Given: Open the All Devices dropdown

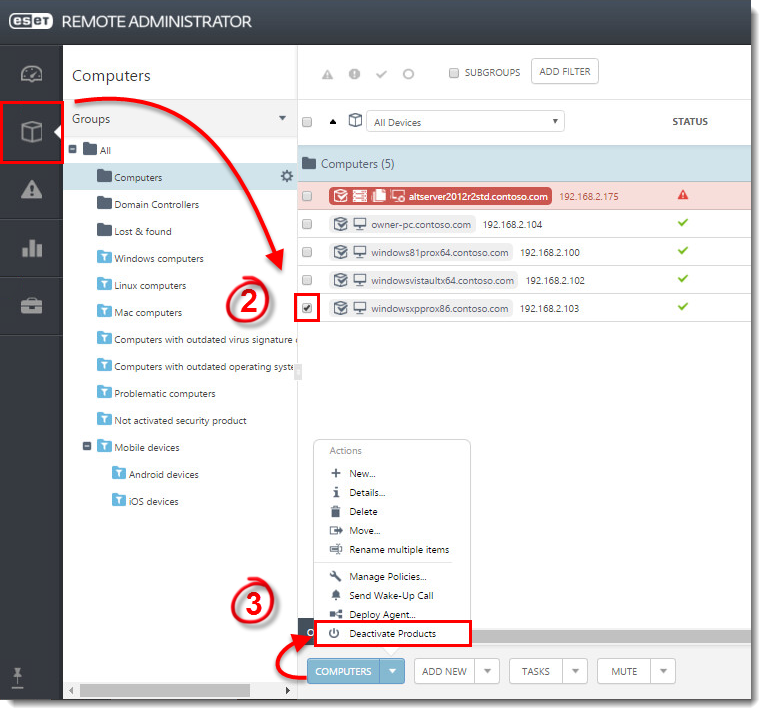Looking at the screenshot, I should 465,121.
